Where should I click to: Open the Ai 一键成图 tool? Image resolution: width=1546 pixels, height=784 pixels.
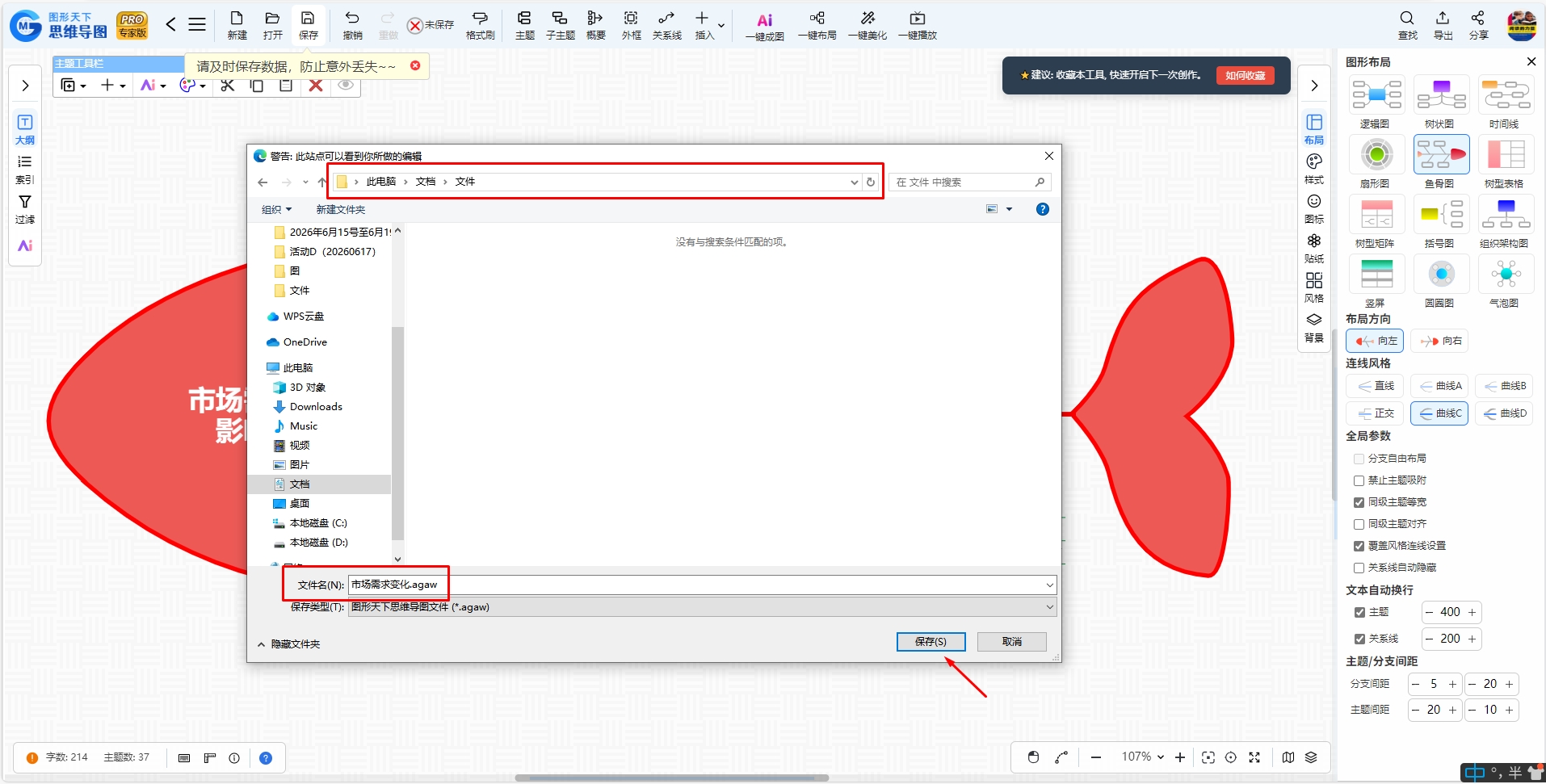pos(764,25)
